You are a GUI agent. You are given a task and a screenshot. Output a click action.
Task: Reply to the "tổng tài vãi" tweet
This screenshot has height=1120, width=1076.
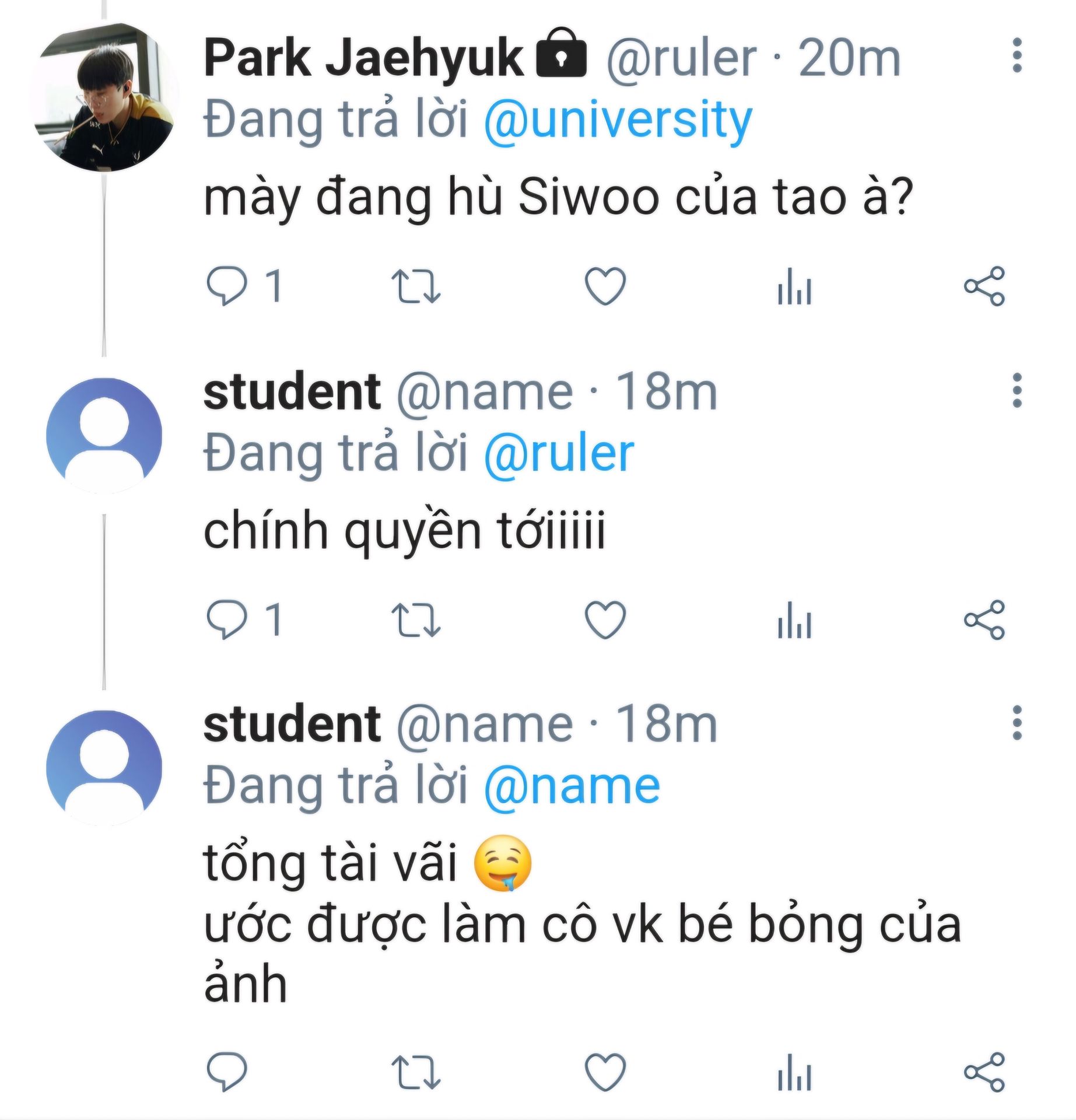pos(227,1072)
